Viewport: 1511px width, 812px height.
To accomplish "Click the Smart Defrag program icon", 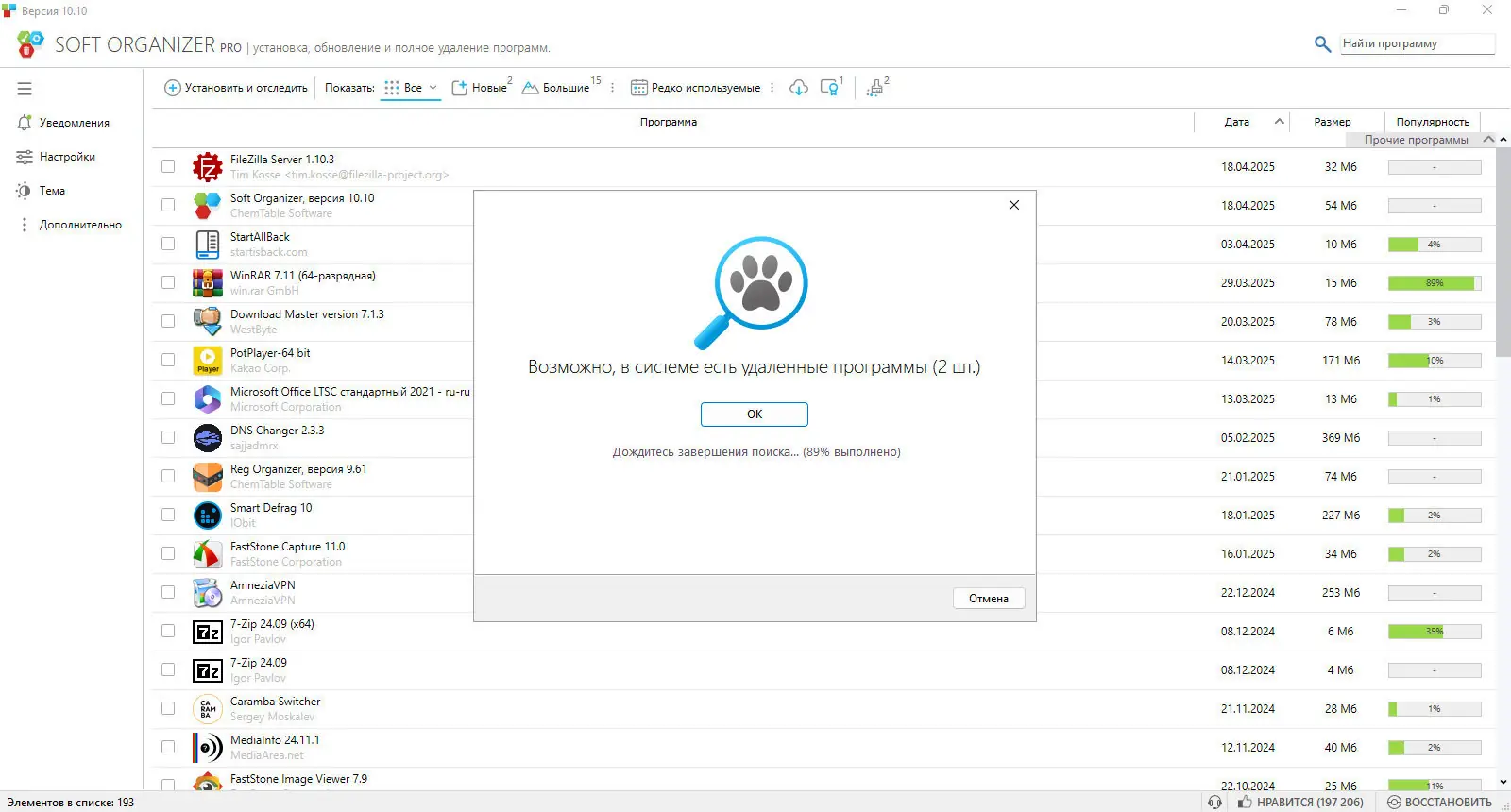I will tap(208, 516).
